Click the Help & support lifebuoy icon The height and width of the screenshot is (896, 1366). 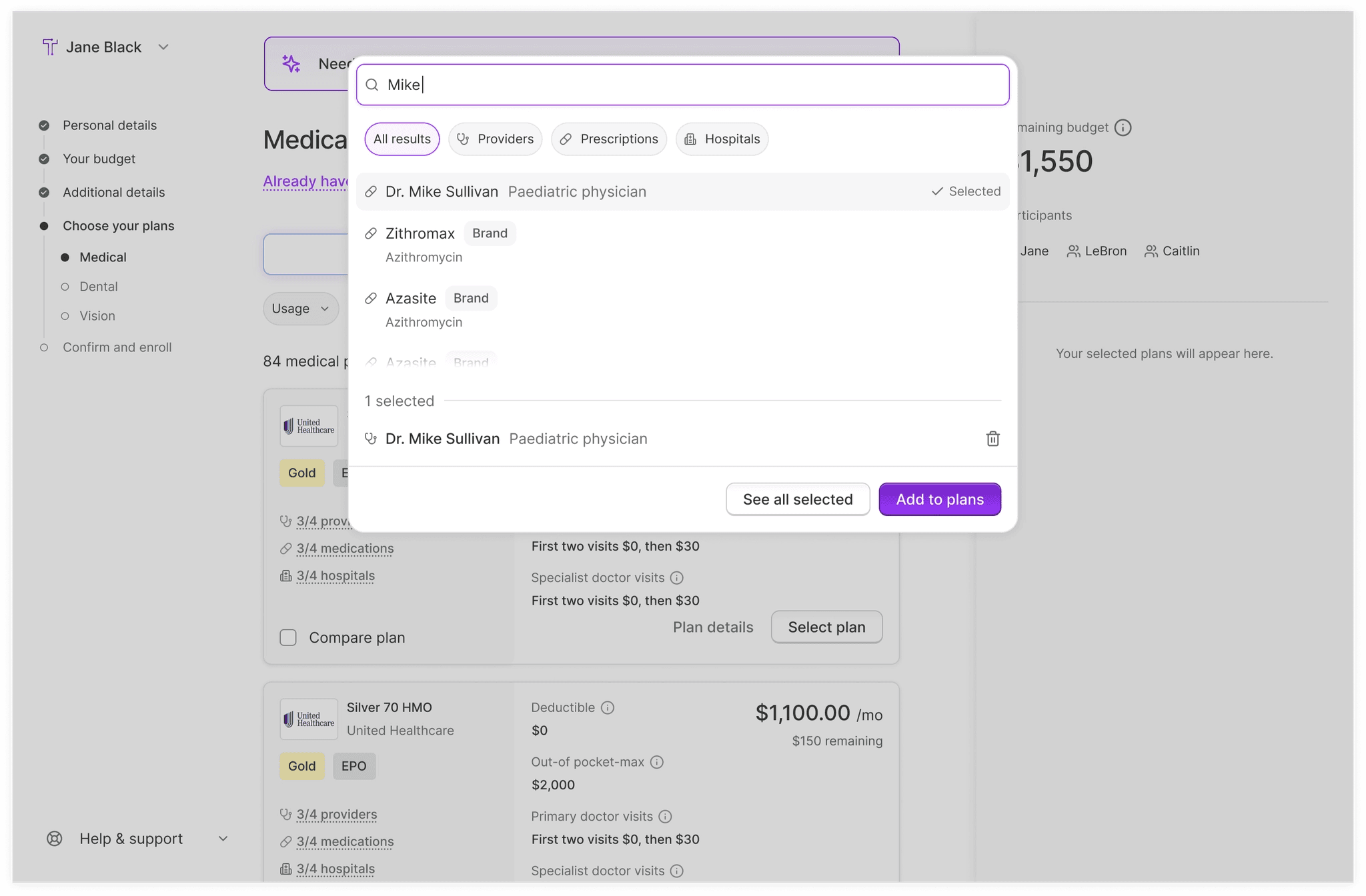coord(55,839)
